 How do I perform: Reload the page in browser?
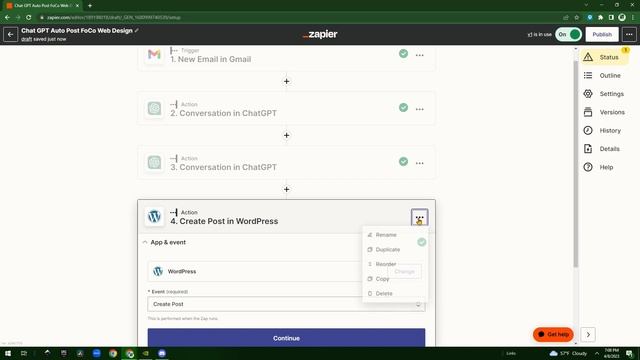click(29, 18)
